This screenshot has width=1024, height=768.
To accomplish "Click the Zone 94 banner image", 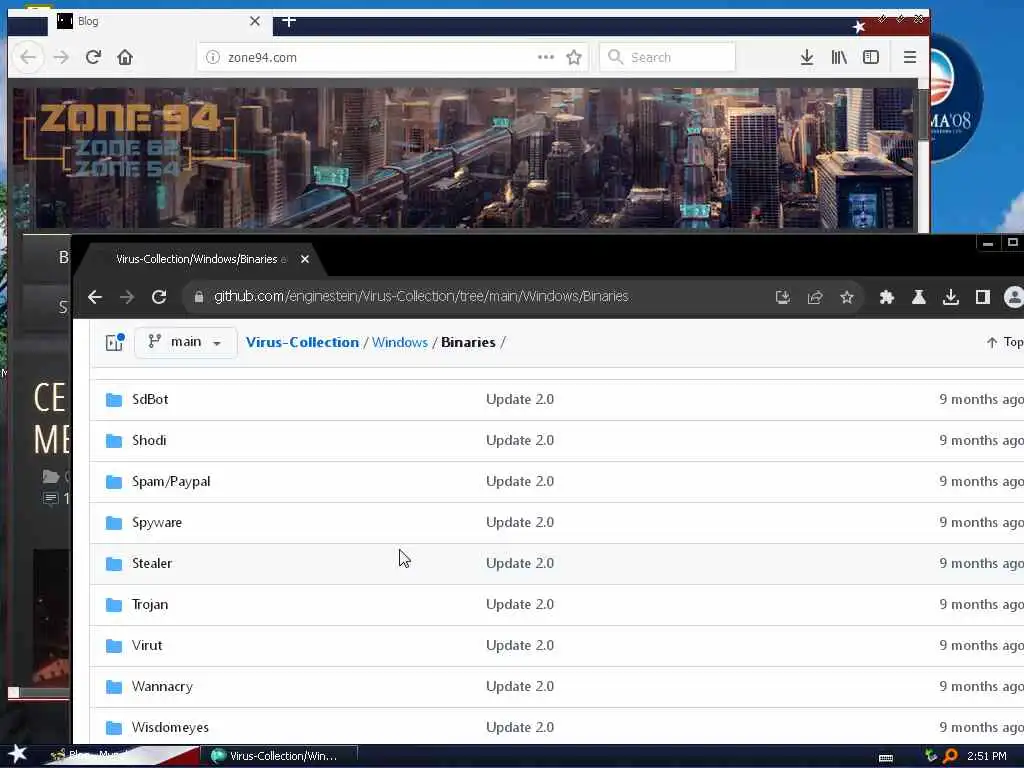I will [464, 157].
